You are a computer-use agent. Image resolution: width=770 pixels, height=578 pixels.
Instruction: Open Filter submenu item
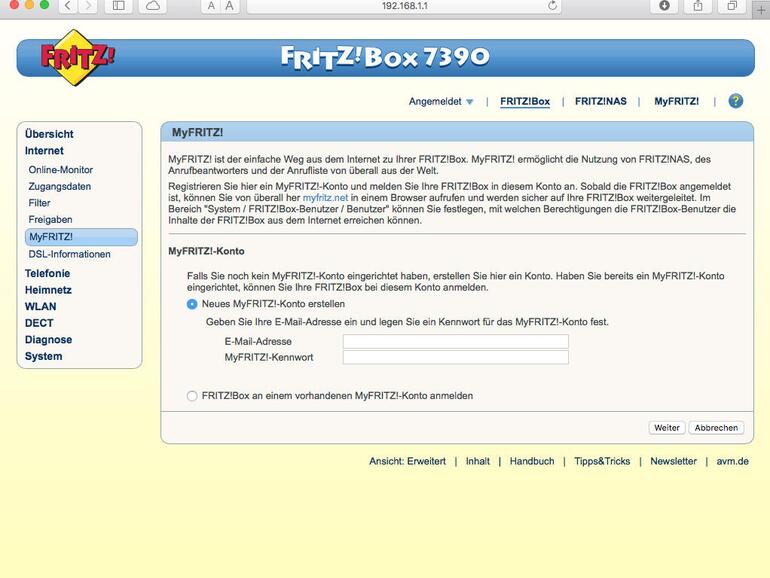click(39, 203)
